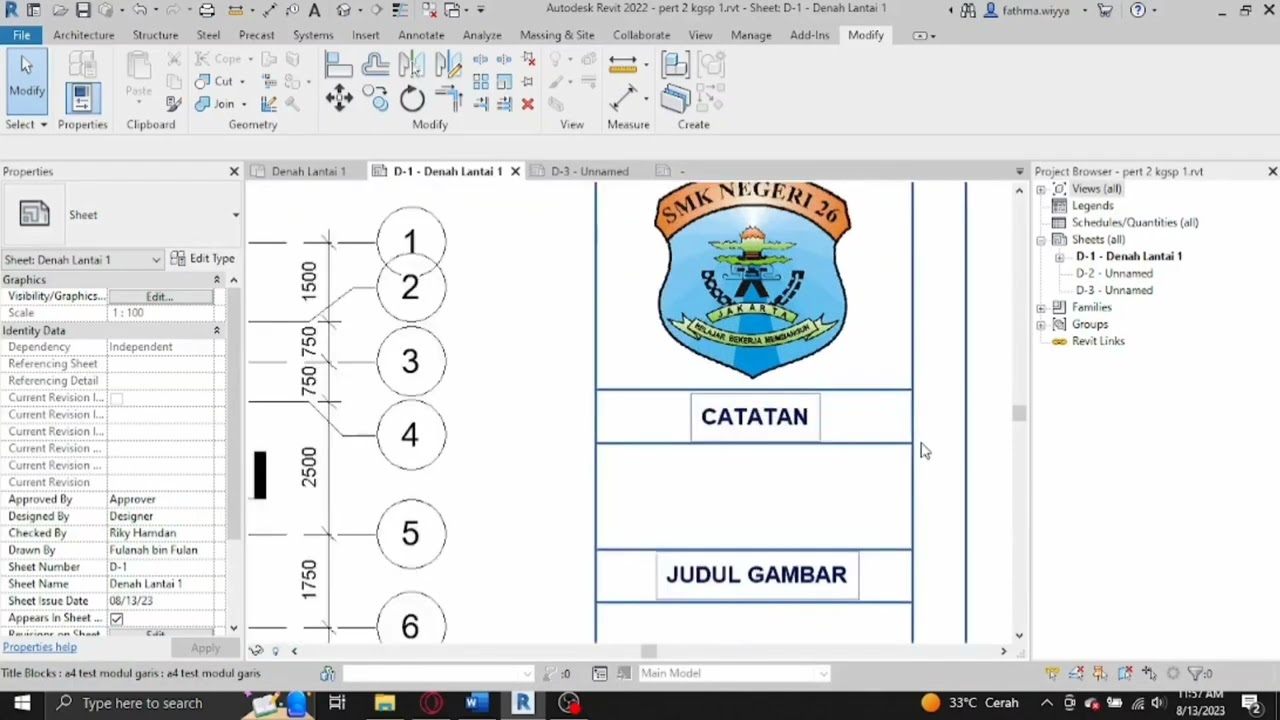Click the Join geometry tool

pyautogui.click(x=215, y=104)
